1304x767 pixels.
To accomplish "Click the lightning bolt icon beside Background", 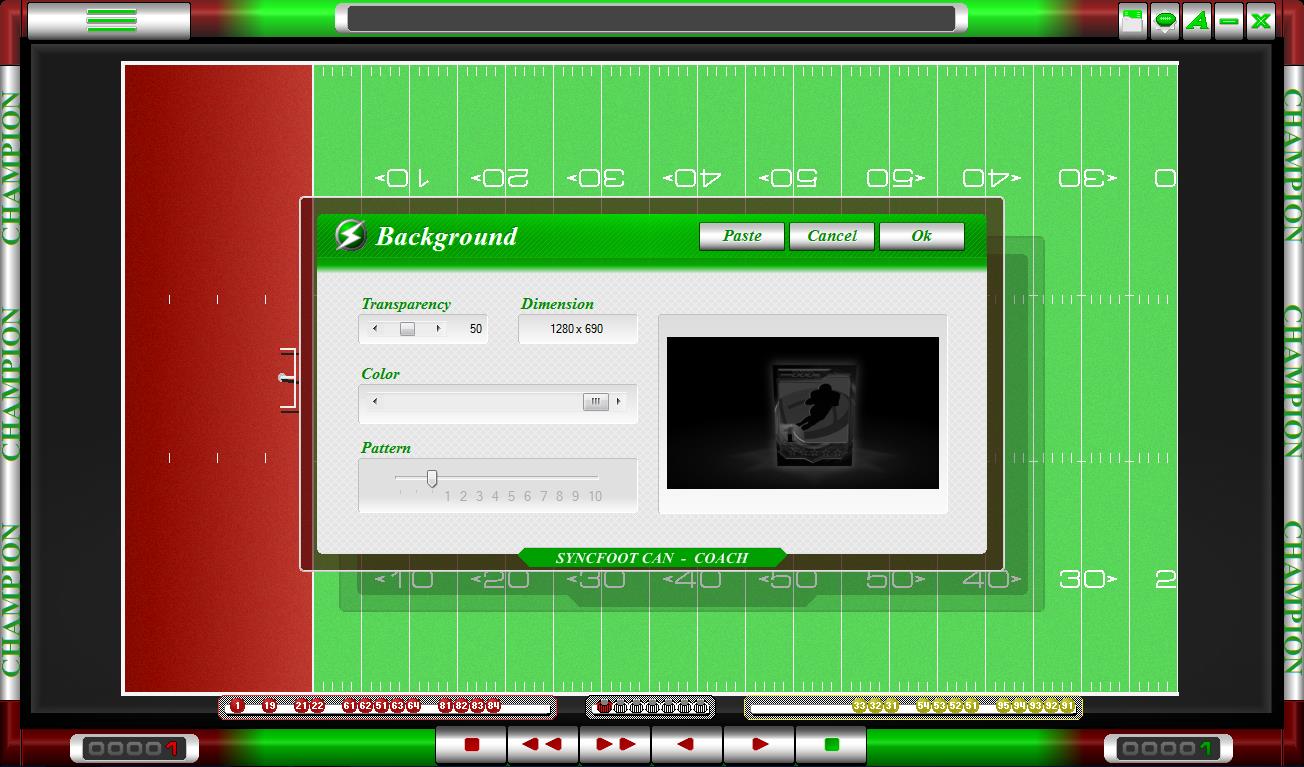I will point(349,236).
